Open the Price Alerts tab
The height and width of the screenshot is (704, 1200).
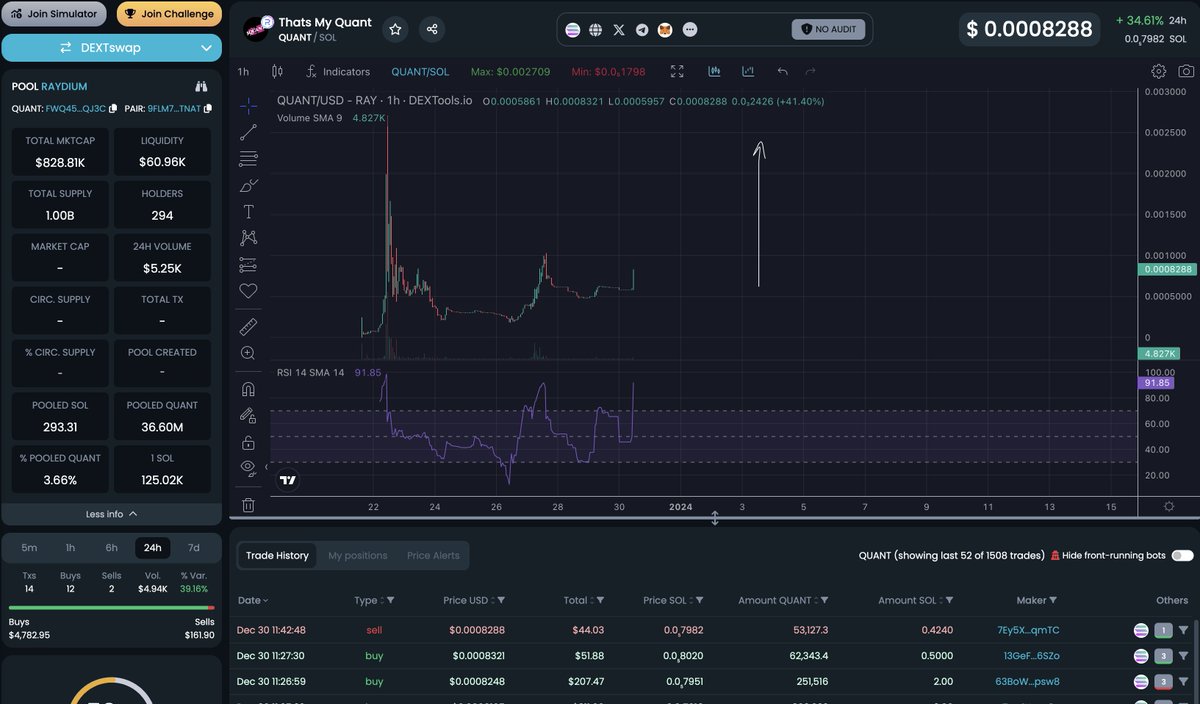click(x=433, y=555)
